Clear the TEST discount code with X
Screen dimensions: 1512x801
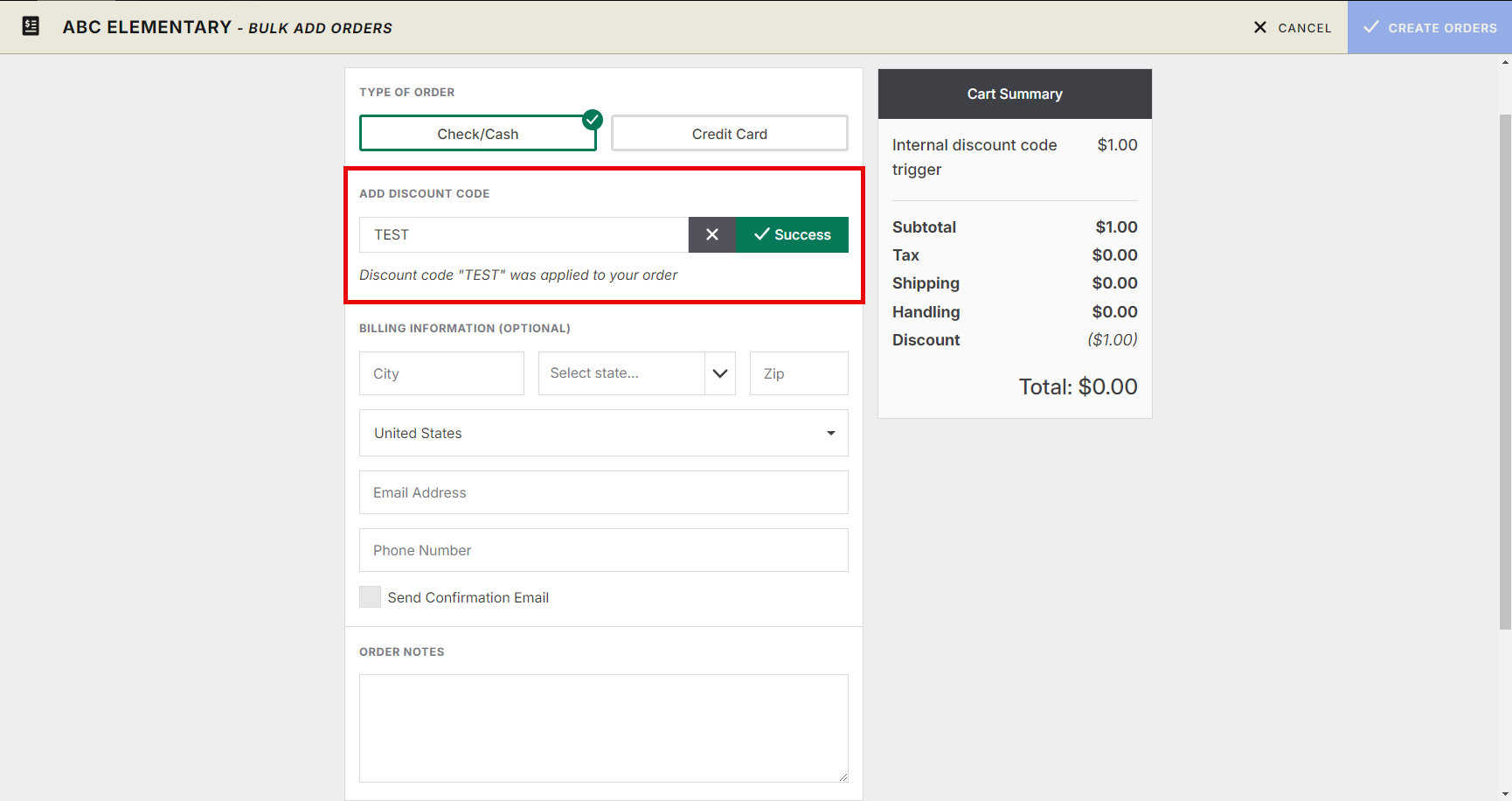click(x=711, y=234)
